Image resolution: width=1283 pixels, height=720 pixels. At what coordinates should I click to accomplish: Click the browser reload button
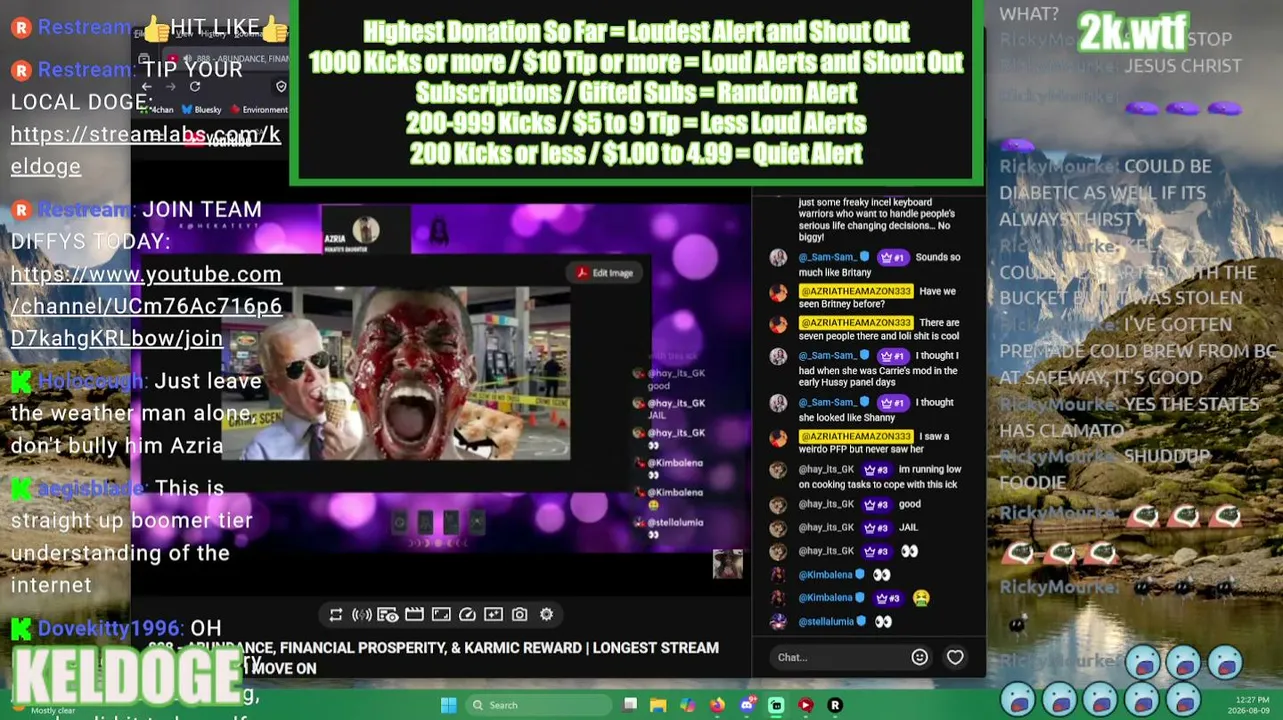pyautogui.click(x=195, y=87)
